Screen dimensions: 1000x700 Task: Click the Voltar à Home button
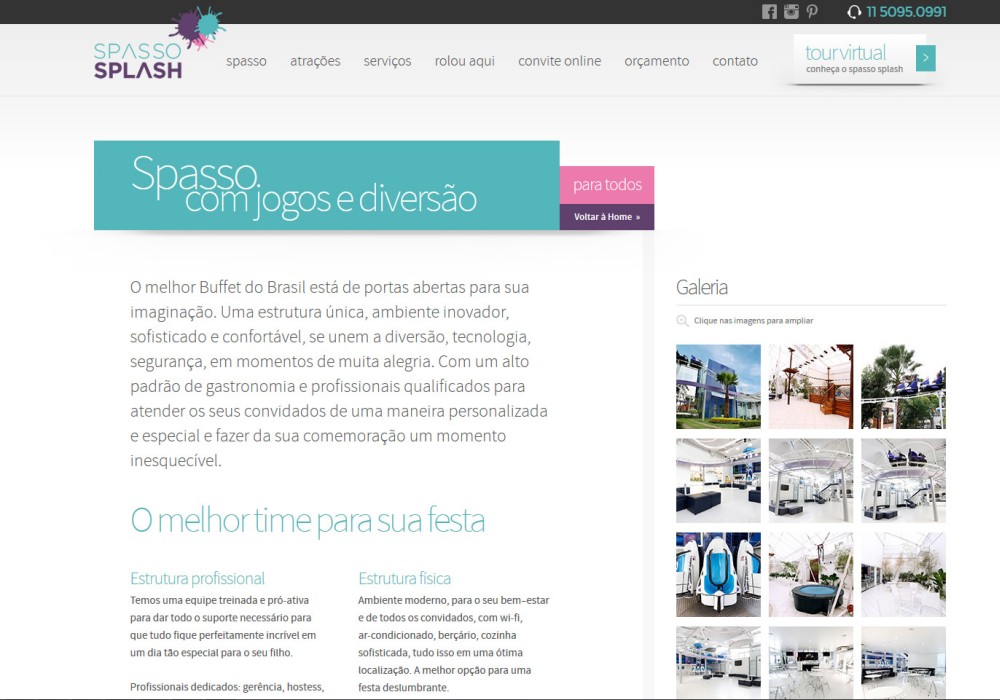(x=606, y=217)
